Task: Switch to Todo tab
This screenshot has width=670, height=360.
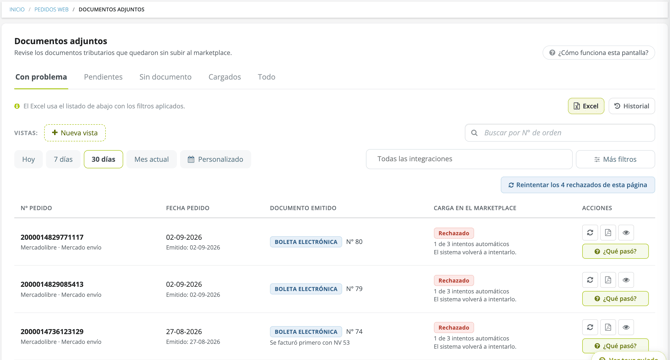Action: tap(266, 77)
